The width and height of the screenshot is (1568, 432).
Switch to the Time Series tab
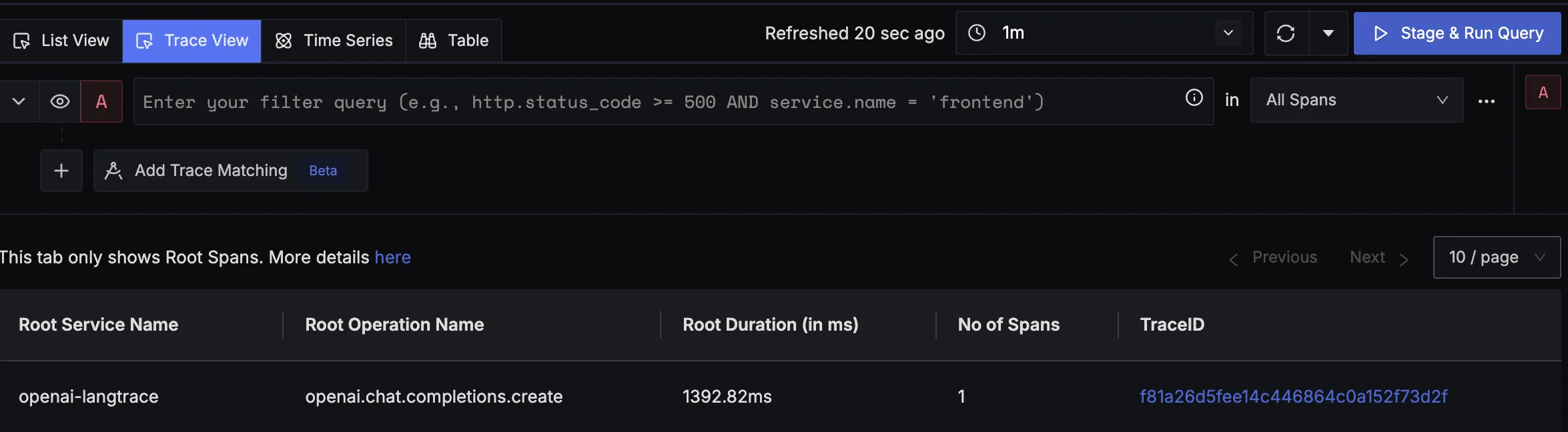(334, 41)
